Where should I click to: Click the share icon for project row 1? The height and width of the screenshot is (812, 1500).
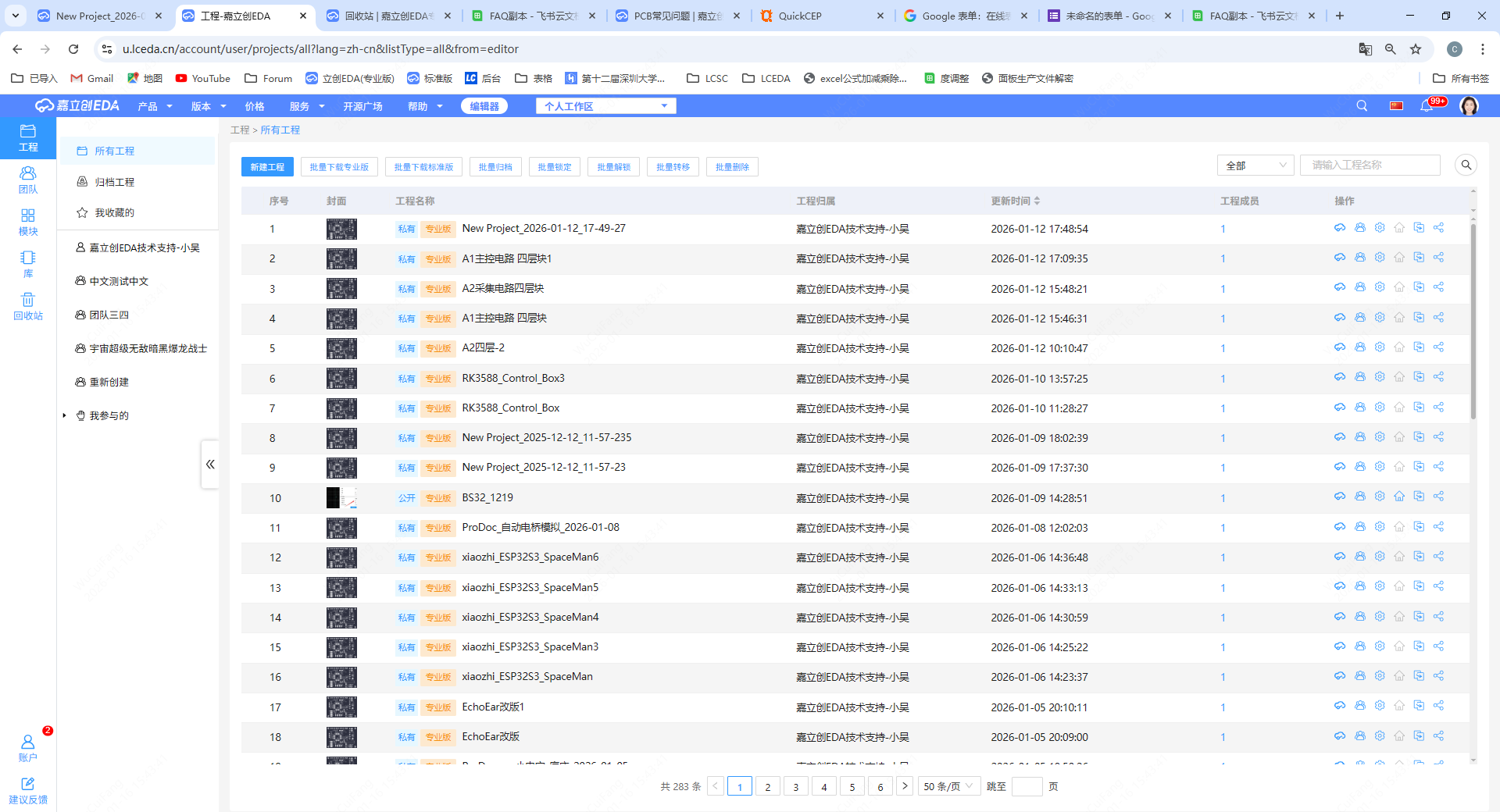coord(1438,228)
